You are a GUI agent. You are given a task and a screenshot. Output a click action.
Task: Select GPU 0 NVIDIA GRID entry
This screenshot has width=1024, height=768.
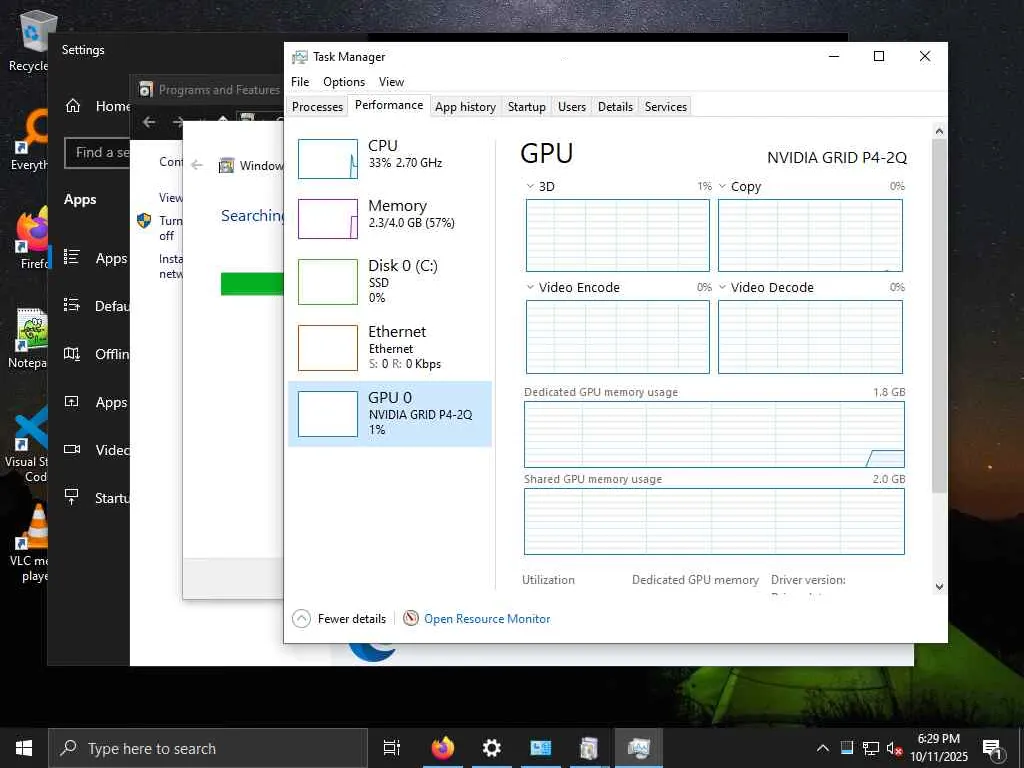390,413
